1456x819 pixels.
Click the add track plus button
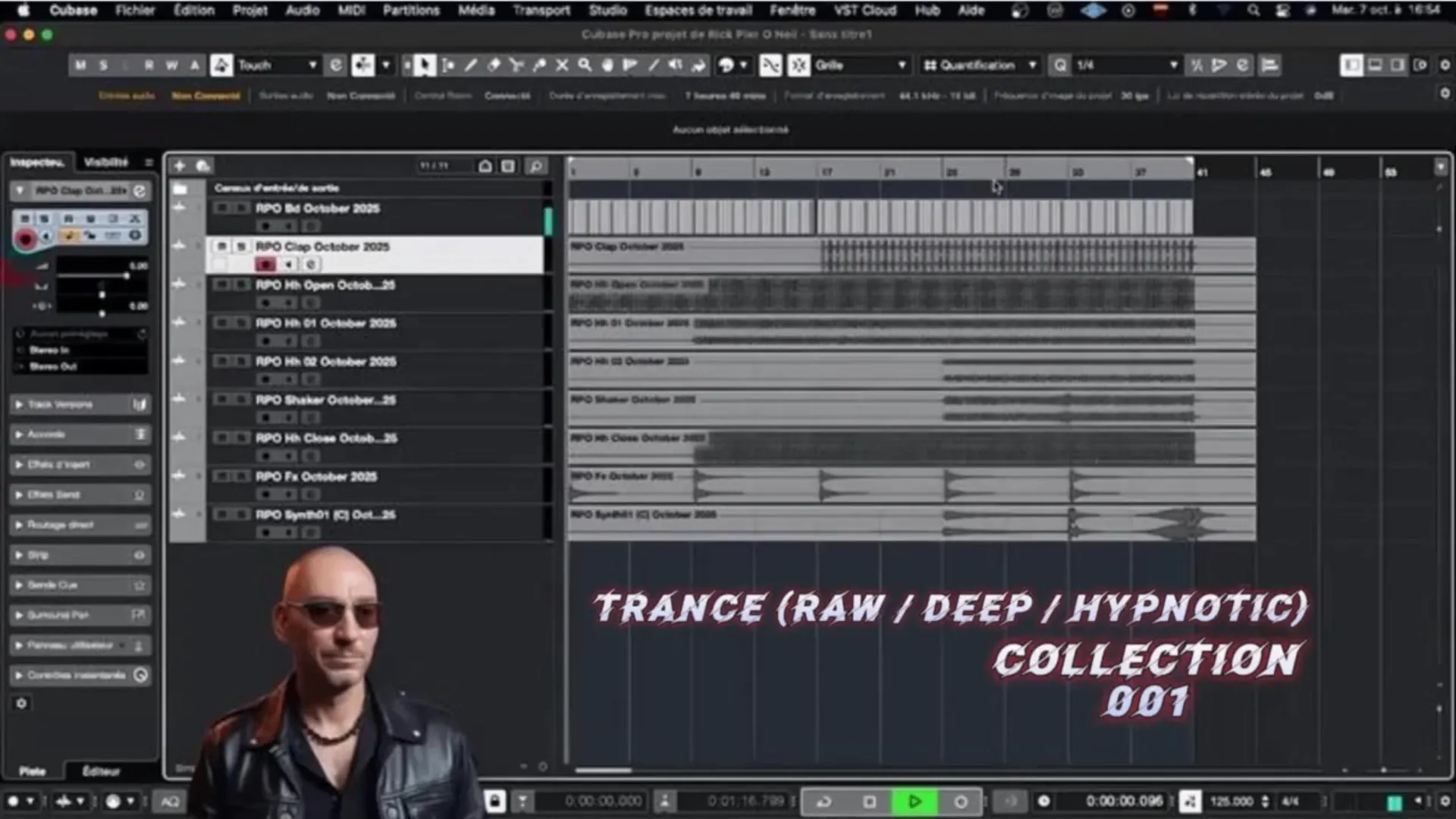[x=180, y=166]
